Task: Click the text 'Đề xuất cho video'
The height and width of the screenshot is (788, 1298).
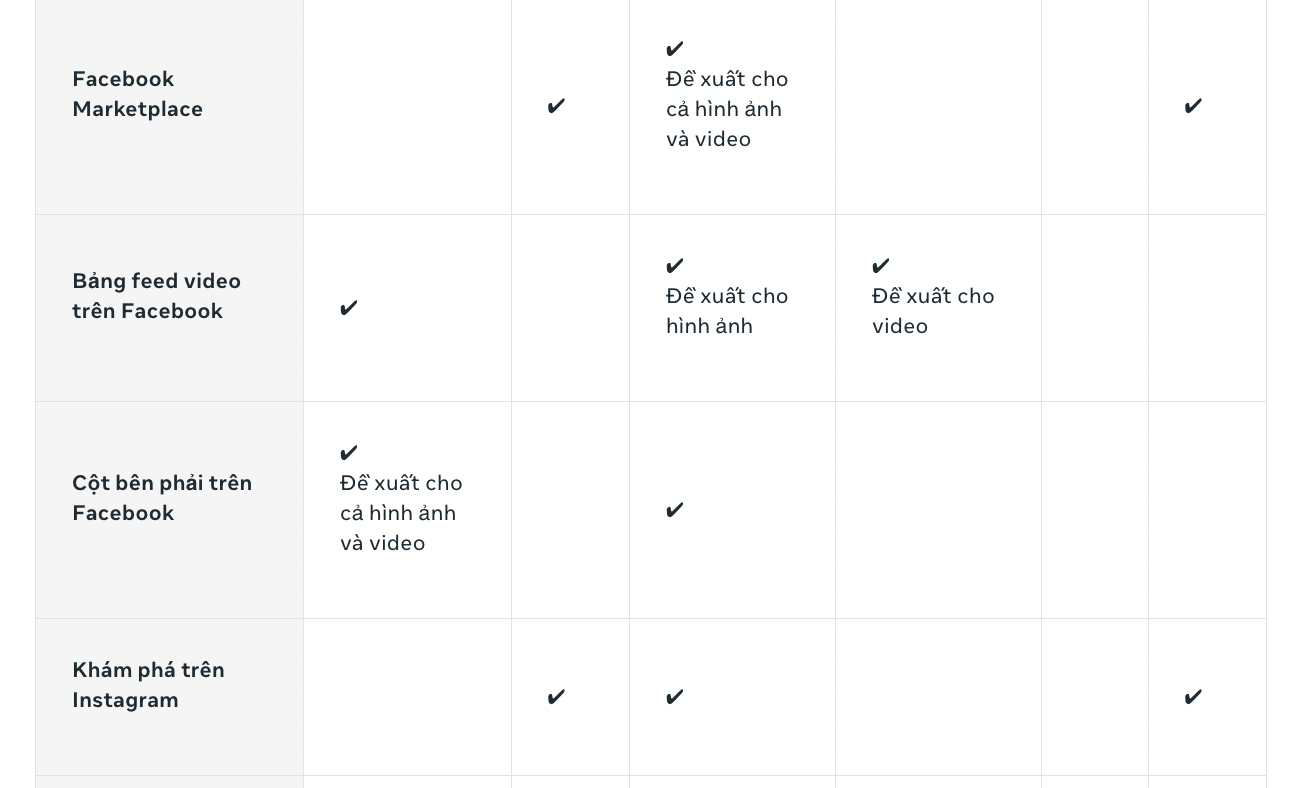Action: pyautogui.click(x=933, y=311)
